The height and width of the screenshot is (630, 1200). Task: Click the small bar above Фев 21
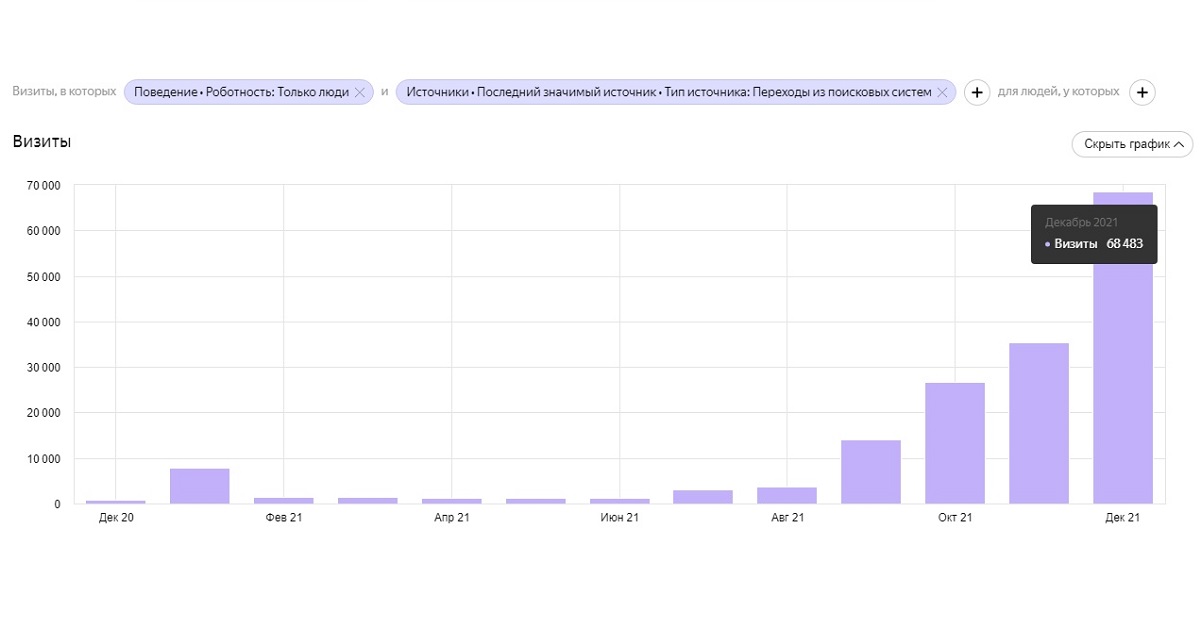point(284,499)
